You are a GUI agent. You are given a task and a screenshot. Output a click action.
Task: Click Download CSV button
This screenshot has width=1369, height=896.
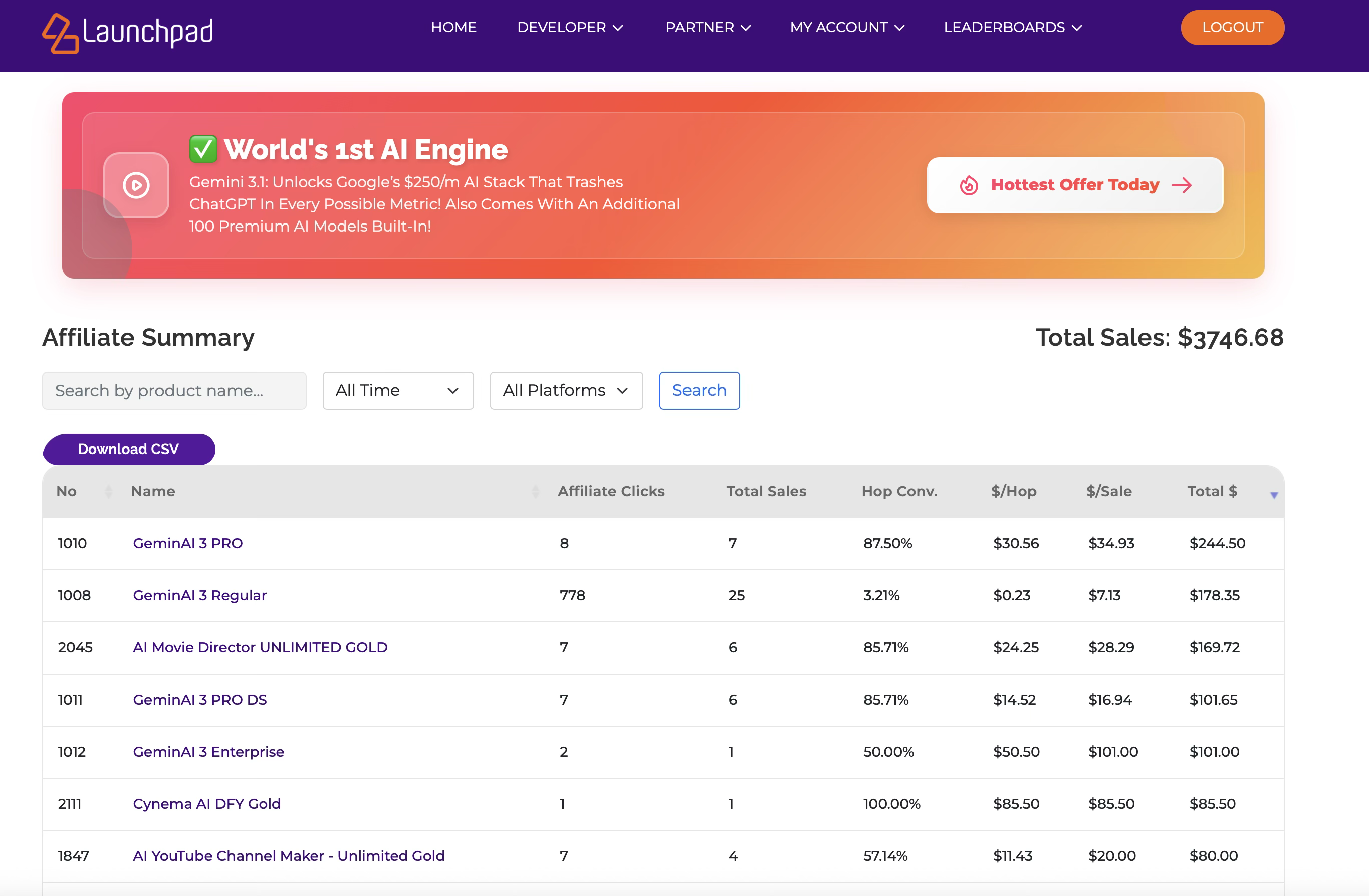tap(129, 449)
